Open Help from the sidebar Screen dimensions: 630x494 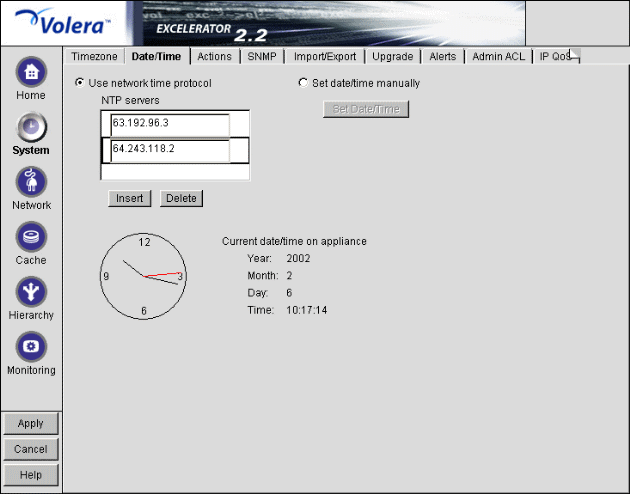pyautogui.click(x=31, y=475)
